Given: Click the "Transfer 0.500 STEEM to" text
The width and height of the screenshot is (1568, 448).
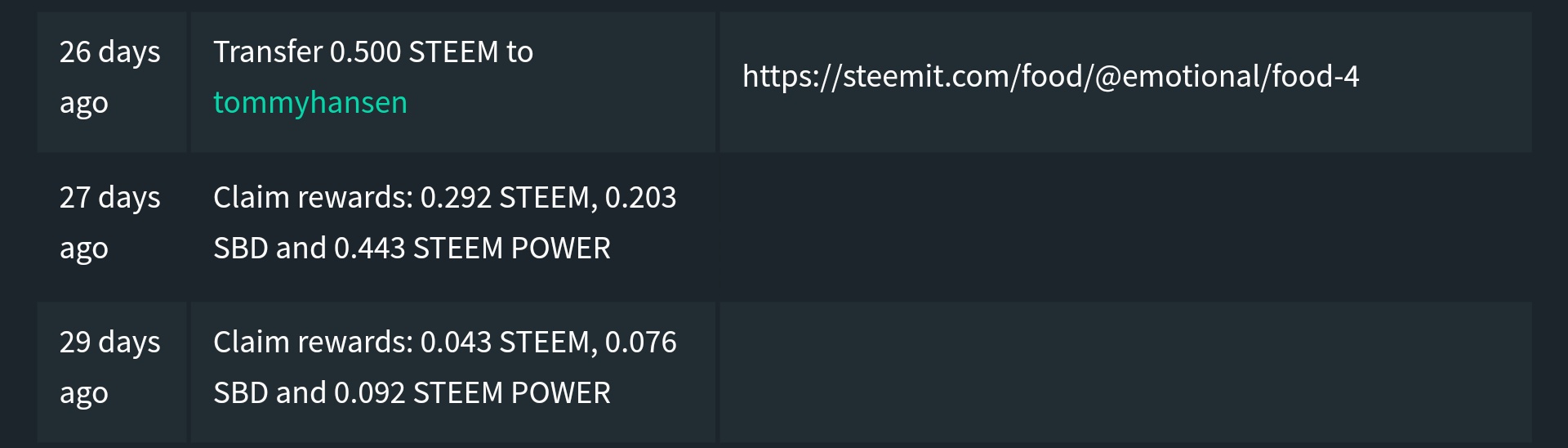Looking at the screenshot, I should [x=373, y=52].
